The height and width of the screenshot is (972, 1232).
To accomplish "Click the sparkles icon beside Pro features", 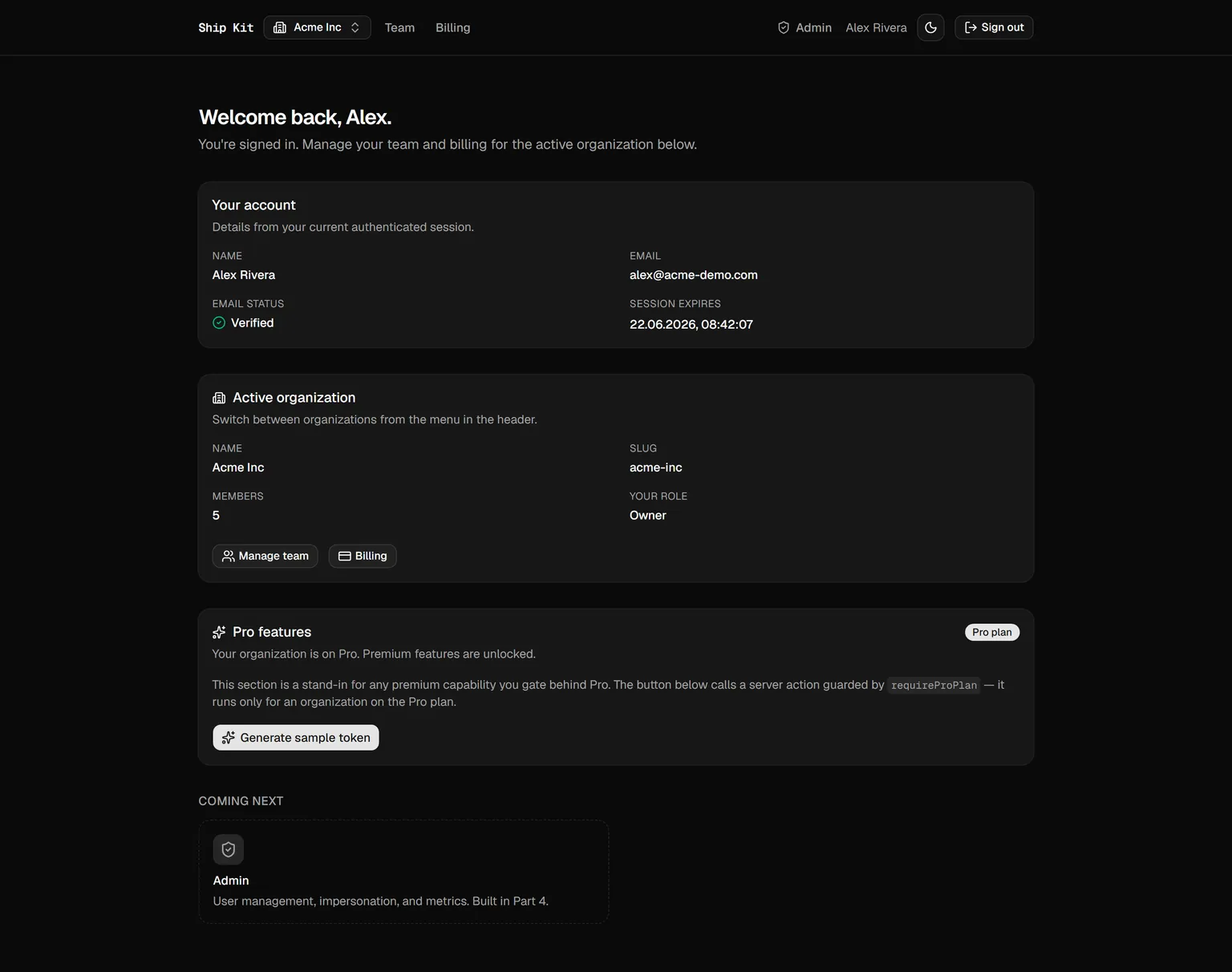I will tap(219, 632).
